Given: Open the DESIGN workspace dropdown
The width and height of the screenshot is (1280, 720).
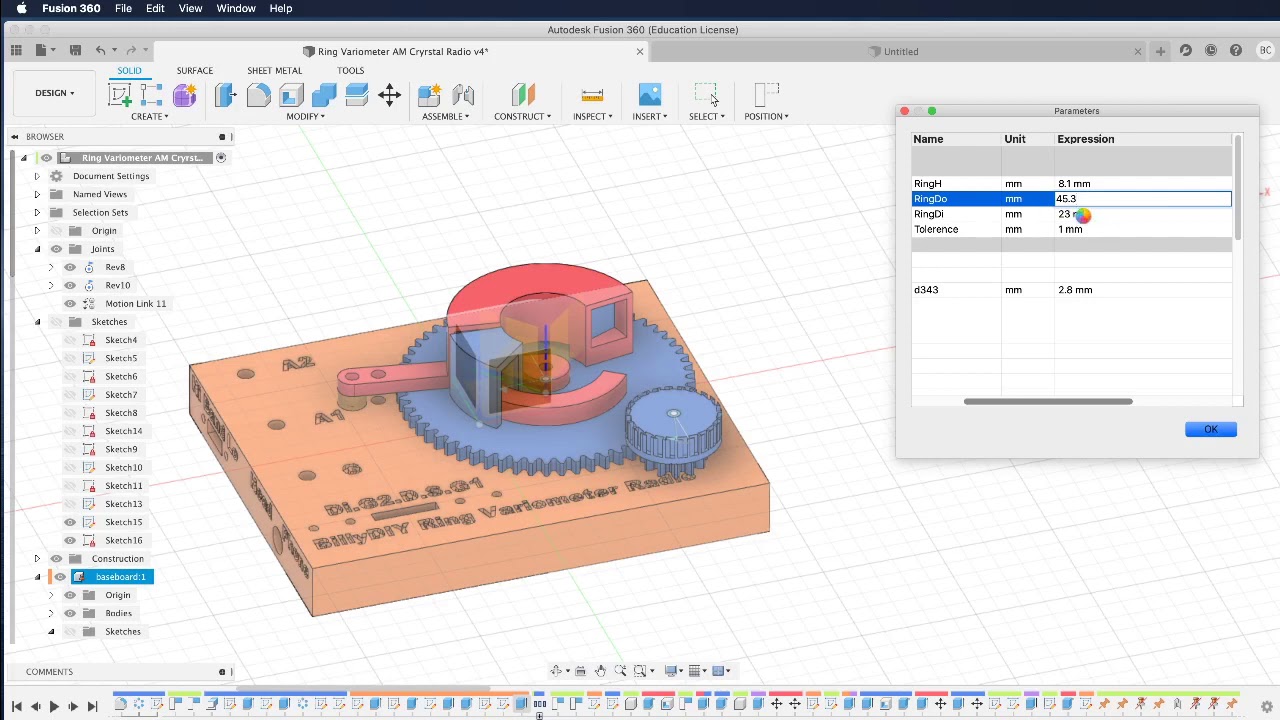Looking at the screenshot, I should pos(54,93).
